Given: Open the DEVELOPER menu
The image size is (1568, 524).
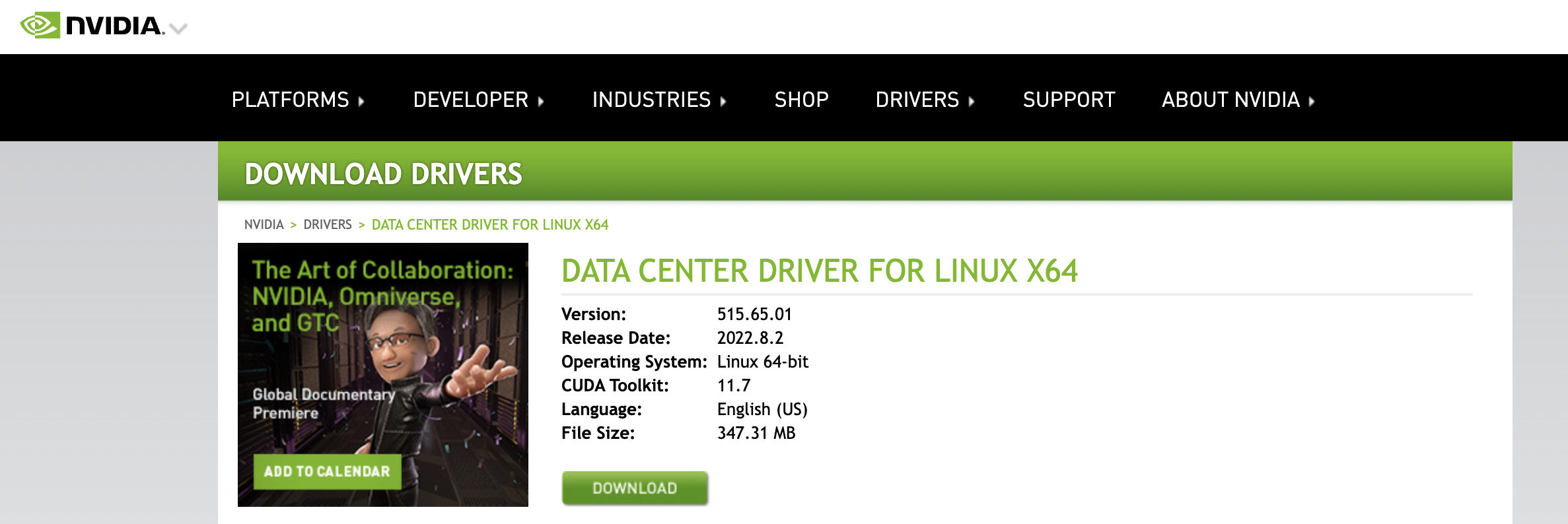Looking at the screenshot, I should tap(470, 100).
